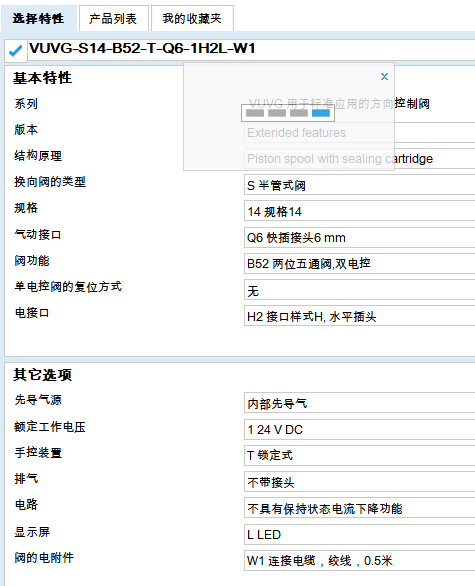Click the loading progress bar indicator
This screenshot has width=475, height=586.
coord(288,113)
